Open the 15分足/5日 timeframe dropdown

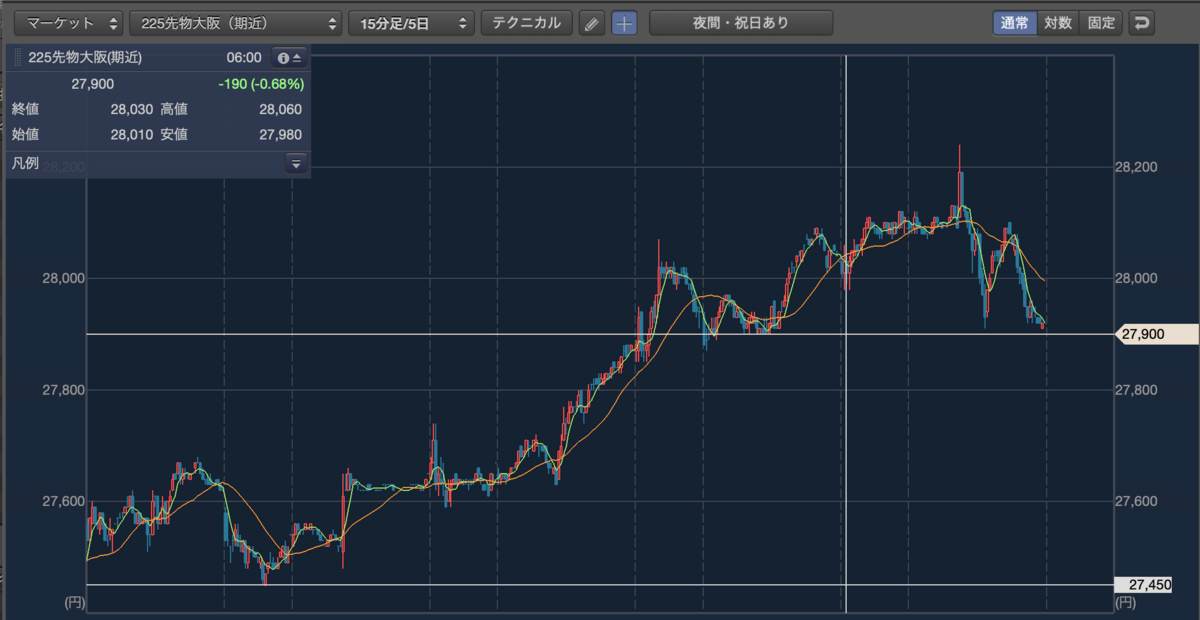pos(411,23)
